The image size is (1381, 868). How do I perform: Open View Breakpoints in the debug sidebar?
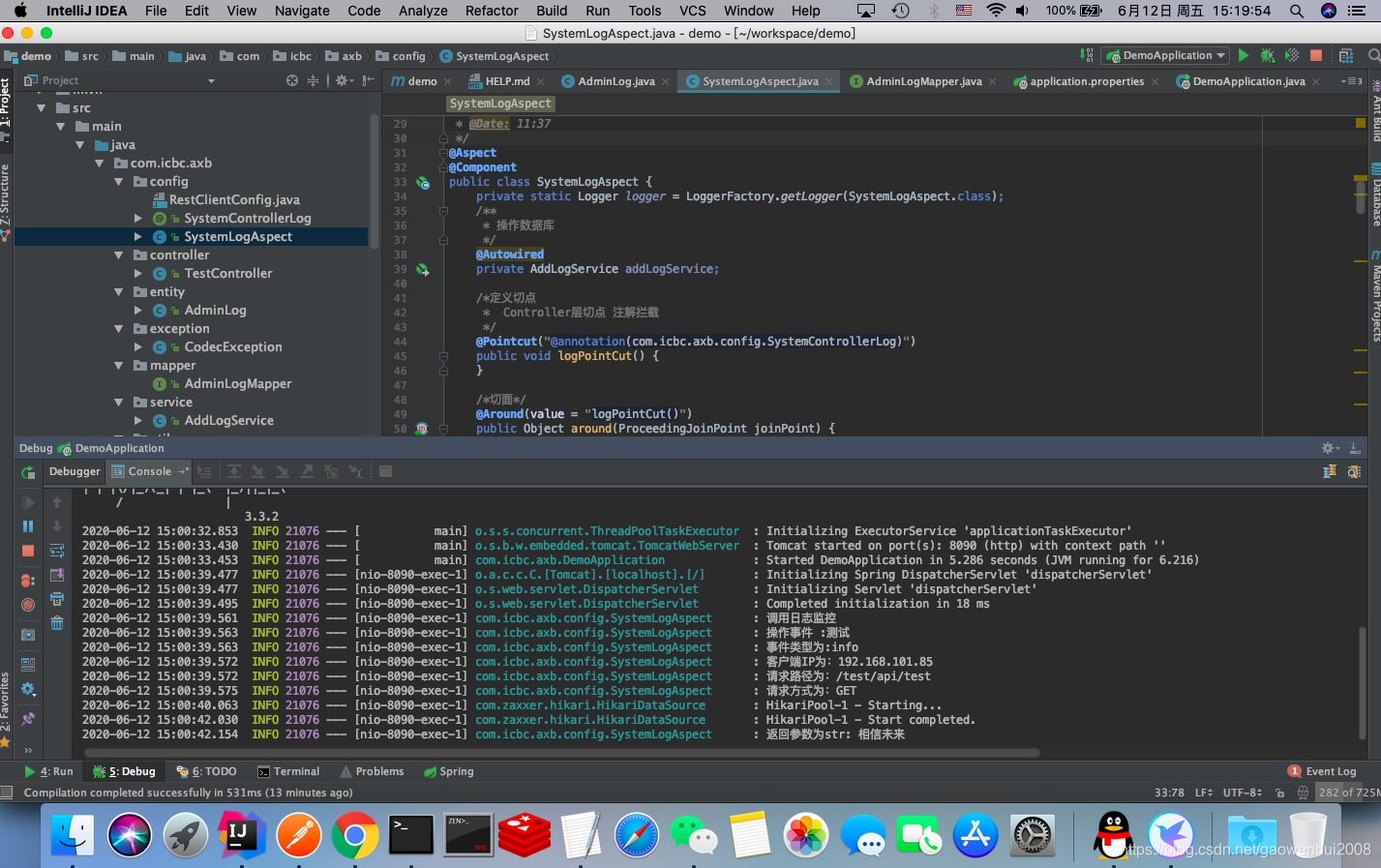28,581
